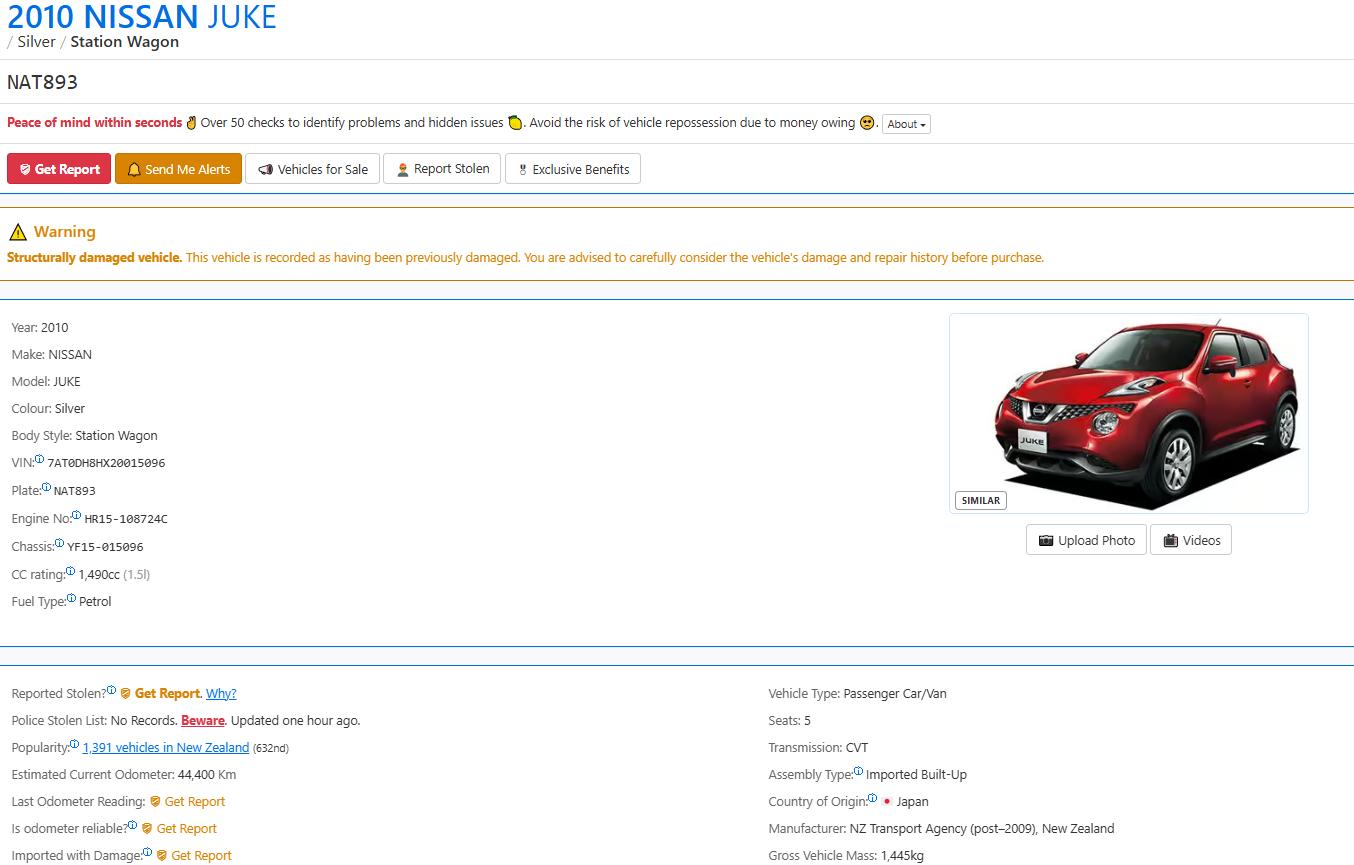Open the Why? link

click(221, 693)
